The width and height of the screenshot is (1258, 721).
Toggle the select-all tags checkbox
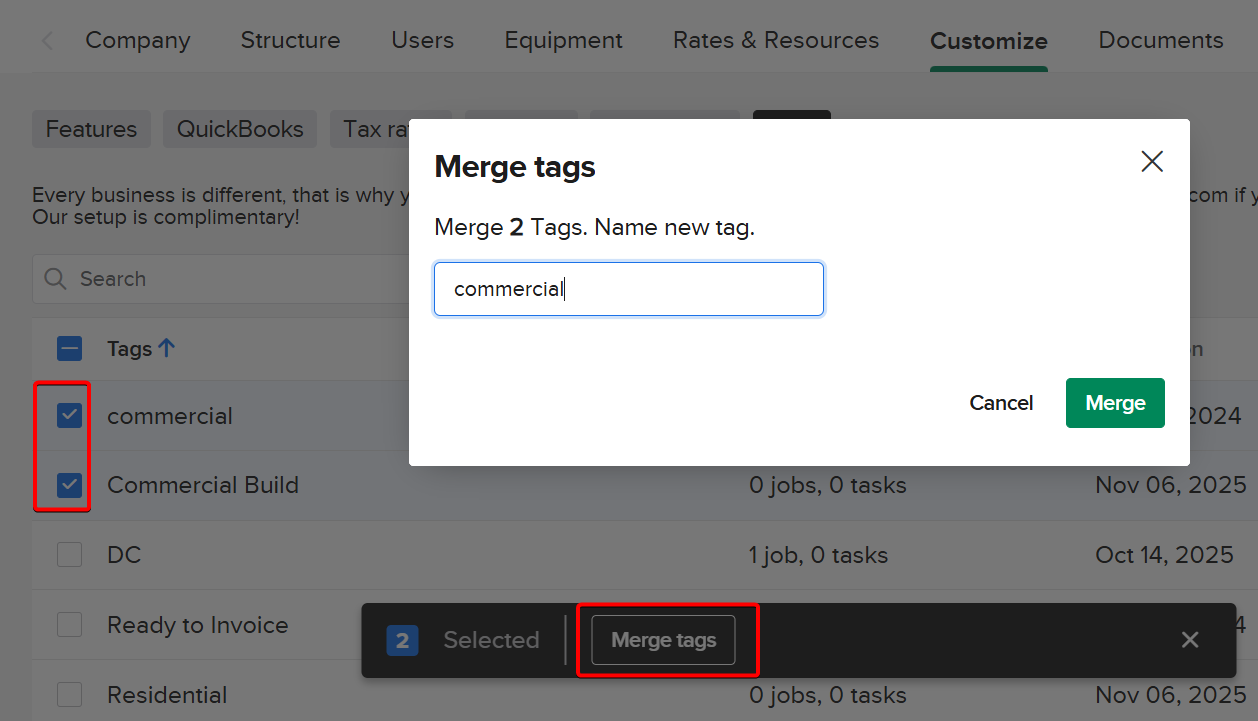(x=69, y=349)
